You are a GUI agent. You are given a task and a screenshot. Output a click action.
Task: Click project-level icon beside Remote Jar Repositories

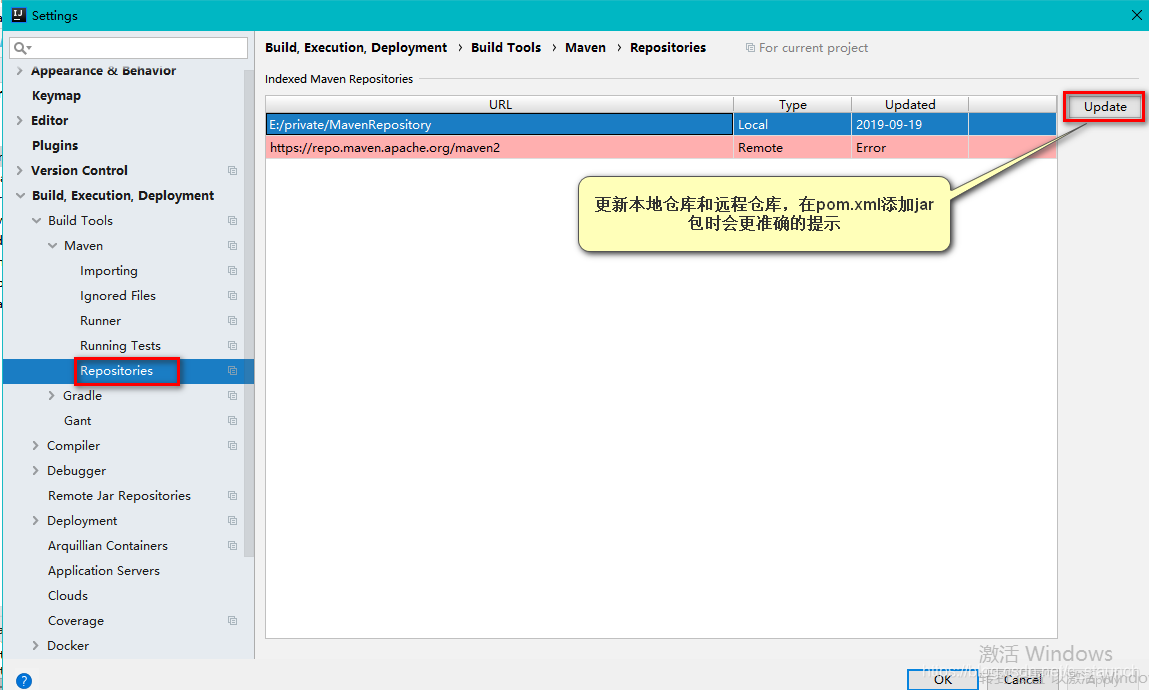[x=232, y=496]
